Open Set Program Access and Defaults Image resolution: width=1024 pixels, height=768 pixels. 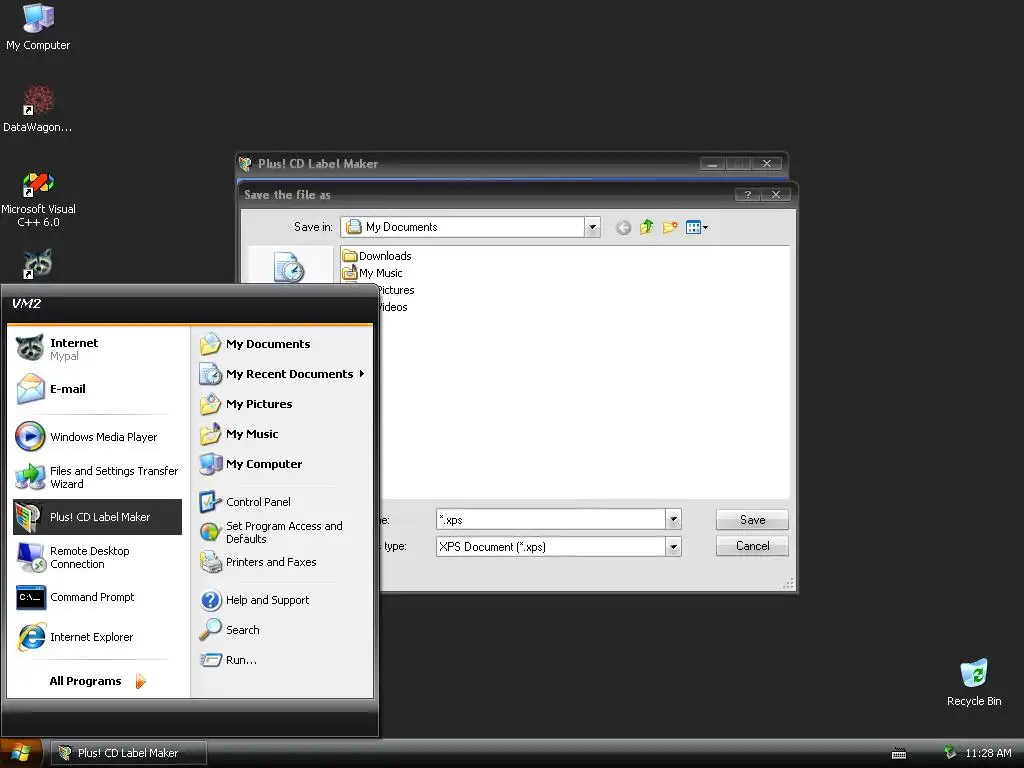point(282,532)
